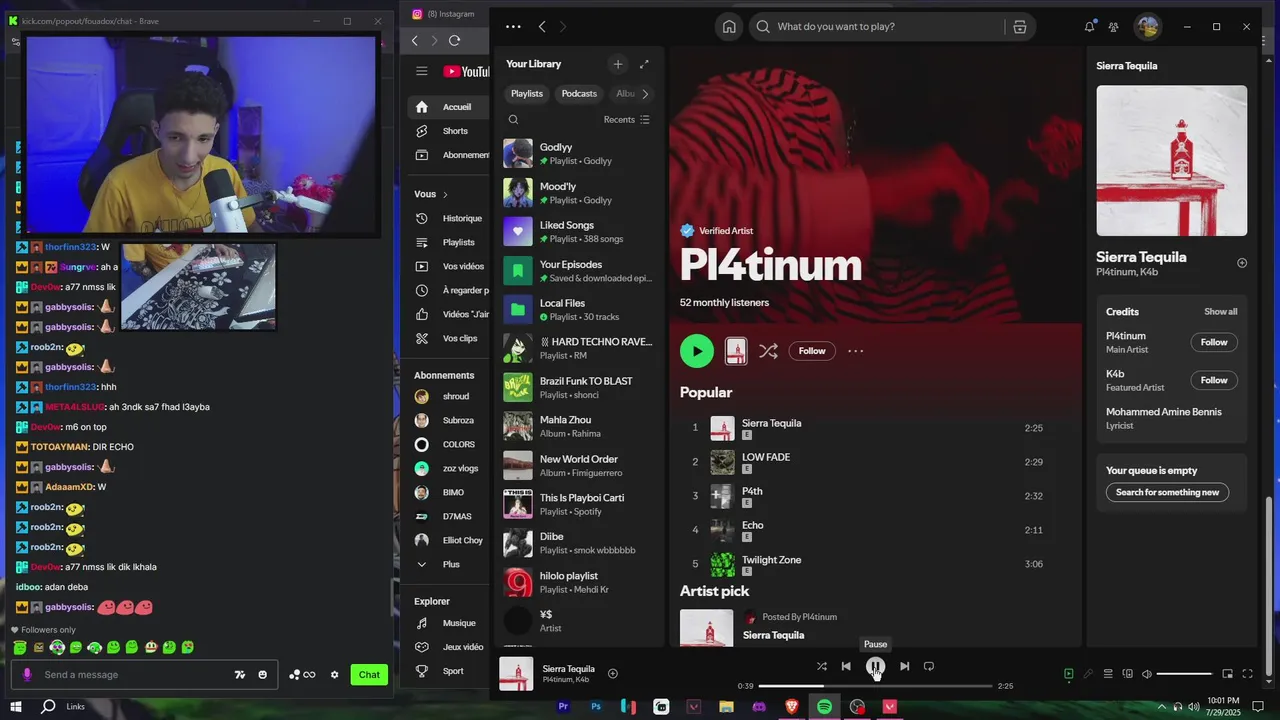Viewport: 1280px width, 720px height.
Task: Play Pl4tinum with the green play button
Action: coord(697,351)
